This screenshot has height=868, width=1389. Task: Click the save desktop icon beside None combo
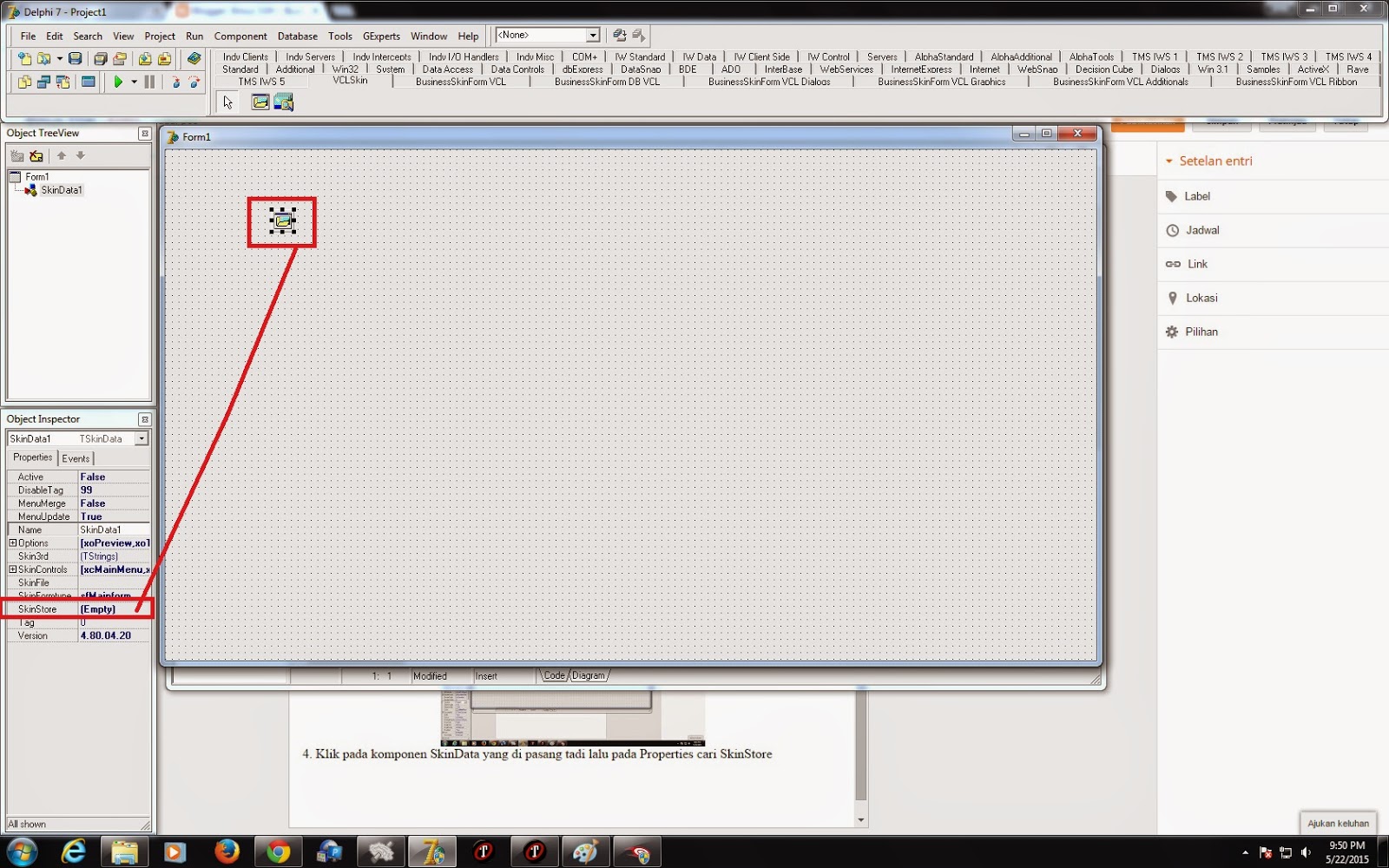point(620,36)
